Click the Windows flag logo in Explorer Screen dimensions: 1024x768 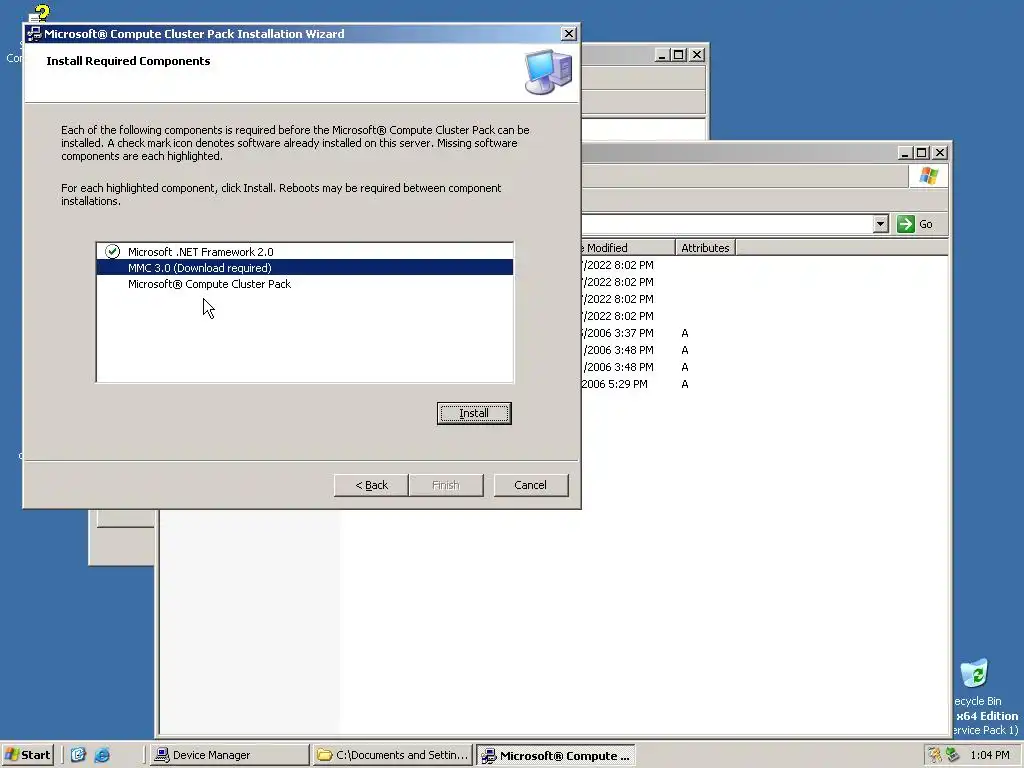click(x=928, y=176)
